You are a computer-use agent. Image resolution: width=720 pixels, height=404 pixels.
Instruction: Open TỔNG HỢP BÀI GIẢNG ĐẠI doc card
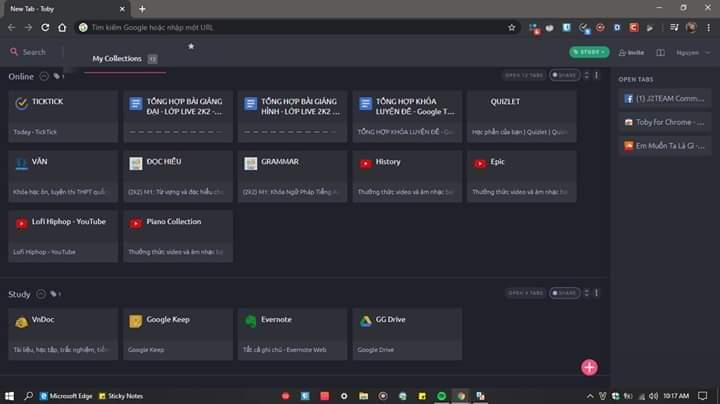pyautogui.click(x=178, y=116)
